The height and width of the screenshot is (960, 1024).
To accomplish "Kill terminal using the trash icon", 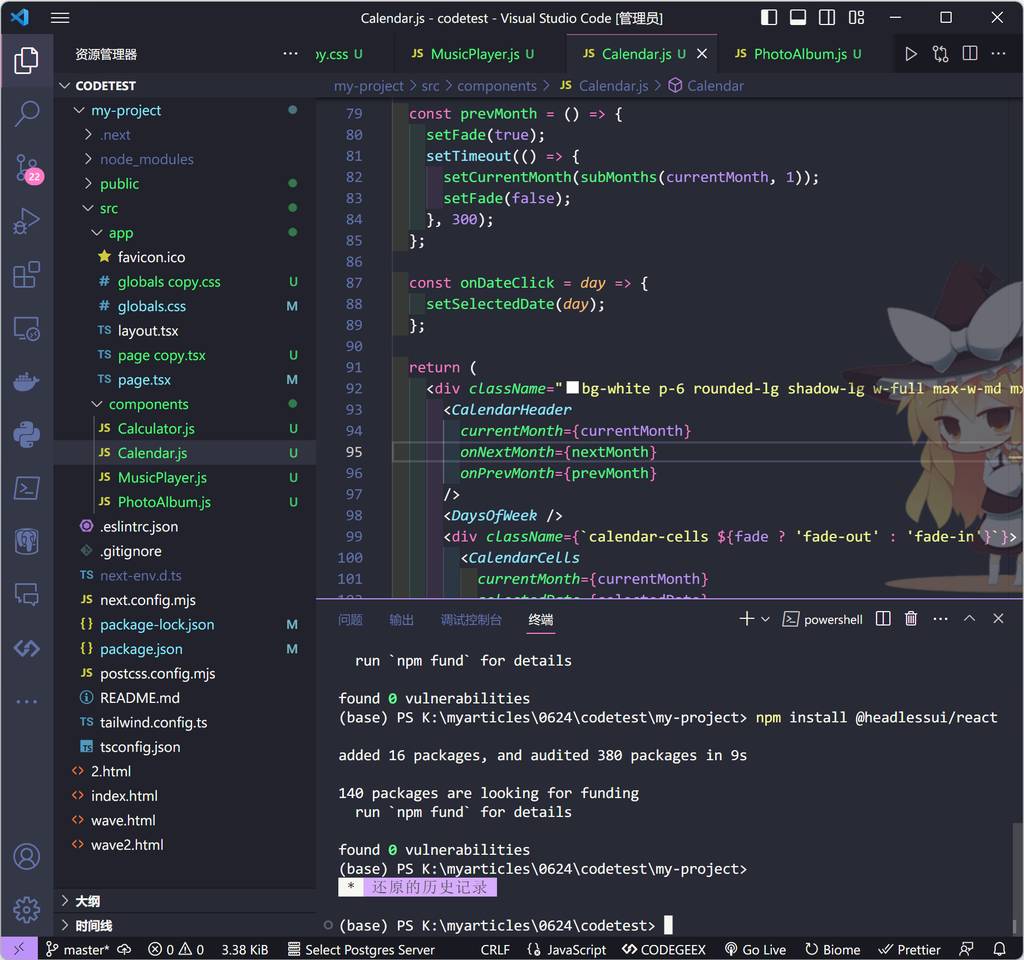I will [x=911, y=619].
